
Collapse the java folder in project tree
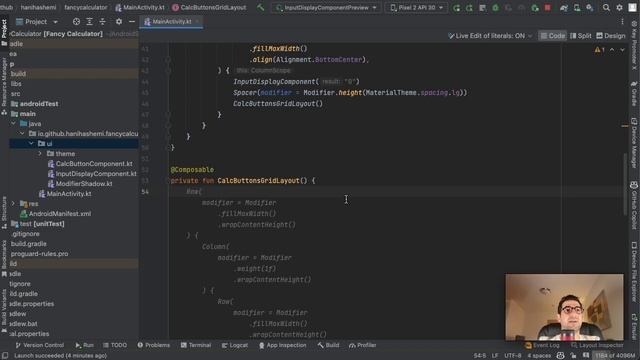click(x=14, y=123)
